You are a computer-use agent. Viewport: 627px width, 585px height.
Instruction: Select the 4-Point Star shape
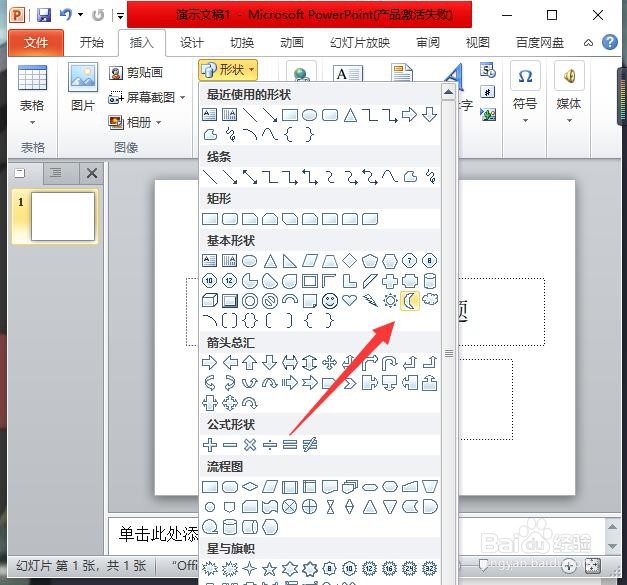(250, 568)
